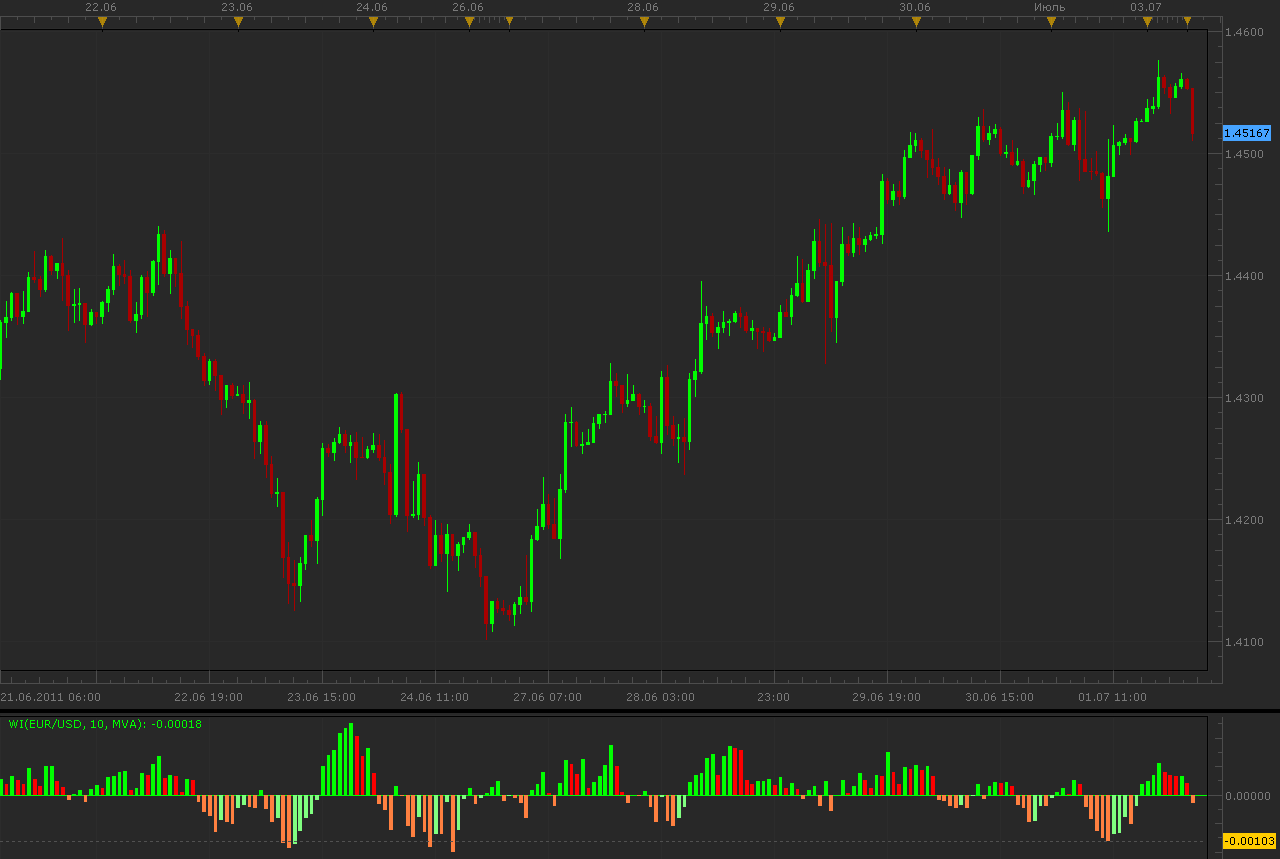This screenshot has height=859, width=1280.
Task: Click the 30.06 15:00 time label
Action: point(999,697)
